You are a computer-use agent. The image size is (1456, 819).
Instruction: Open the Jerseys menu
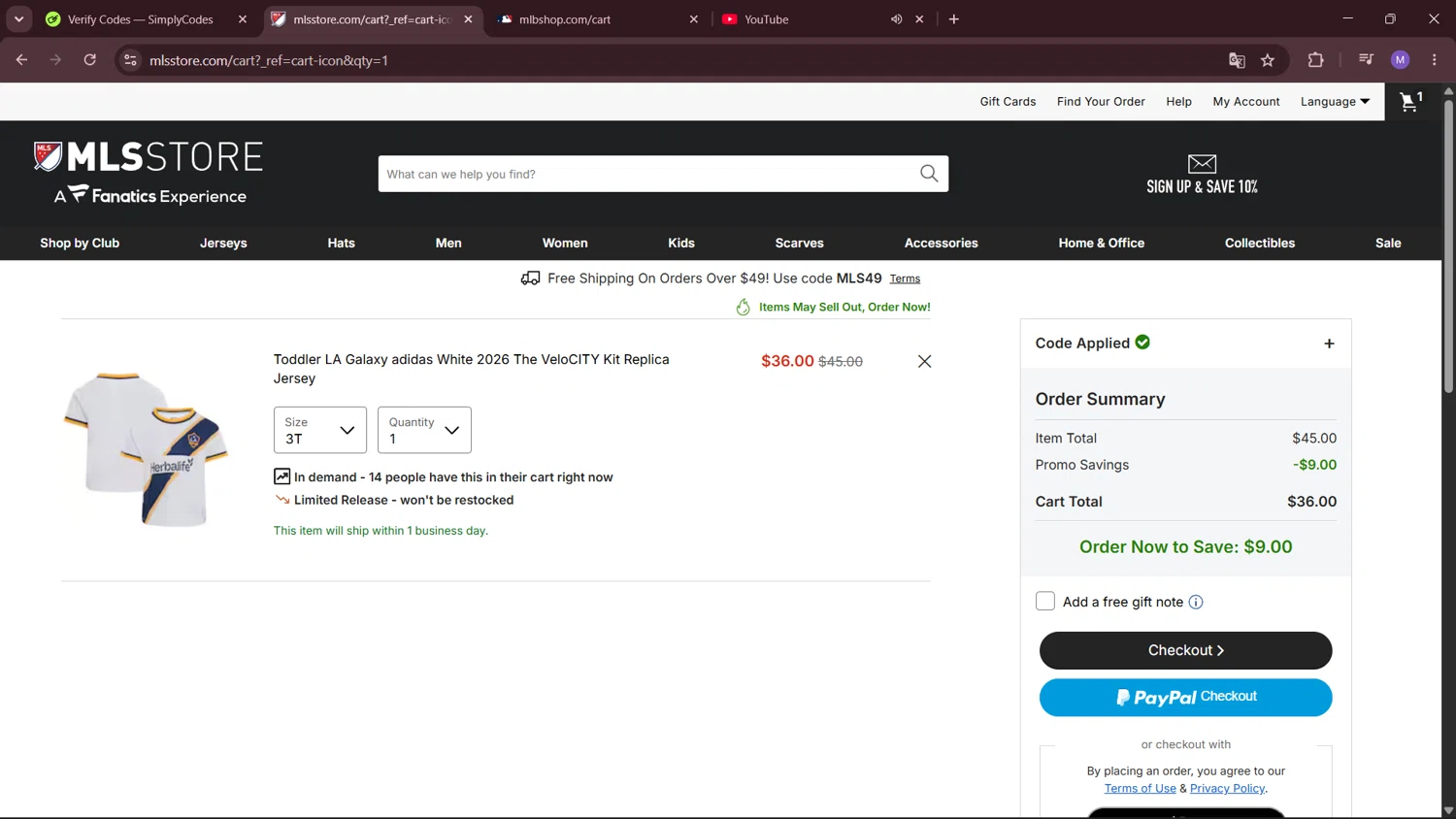223,243
